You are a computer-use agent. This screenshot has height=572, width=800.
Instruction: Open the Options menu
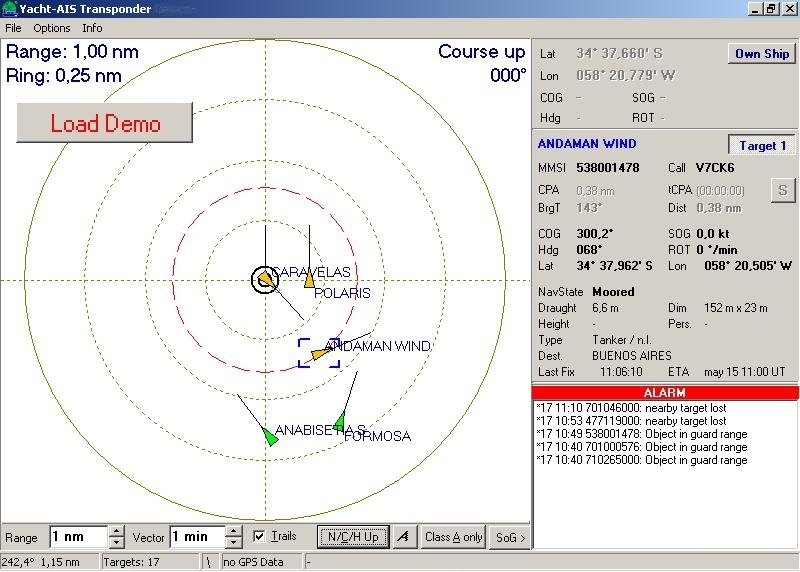(52, 28)
